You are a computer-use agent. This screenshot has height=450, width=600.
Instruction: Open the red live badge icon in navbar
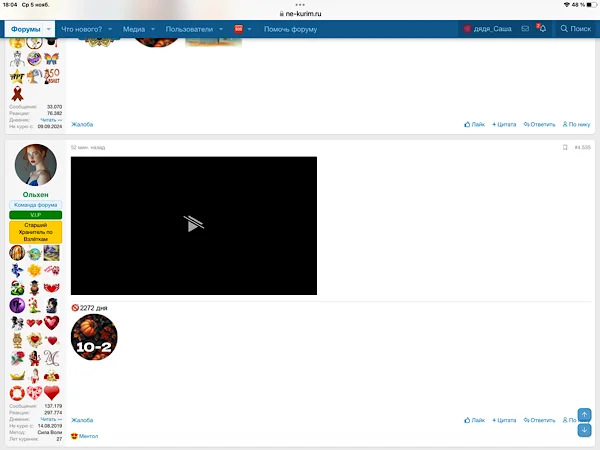(x=238, y=29)
